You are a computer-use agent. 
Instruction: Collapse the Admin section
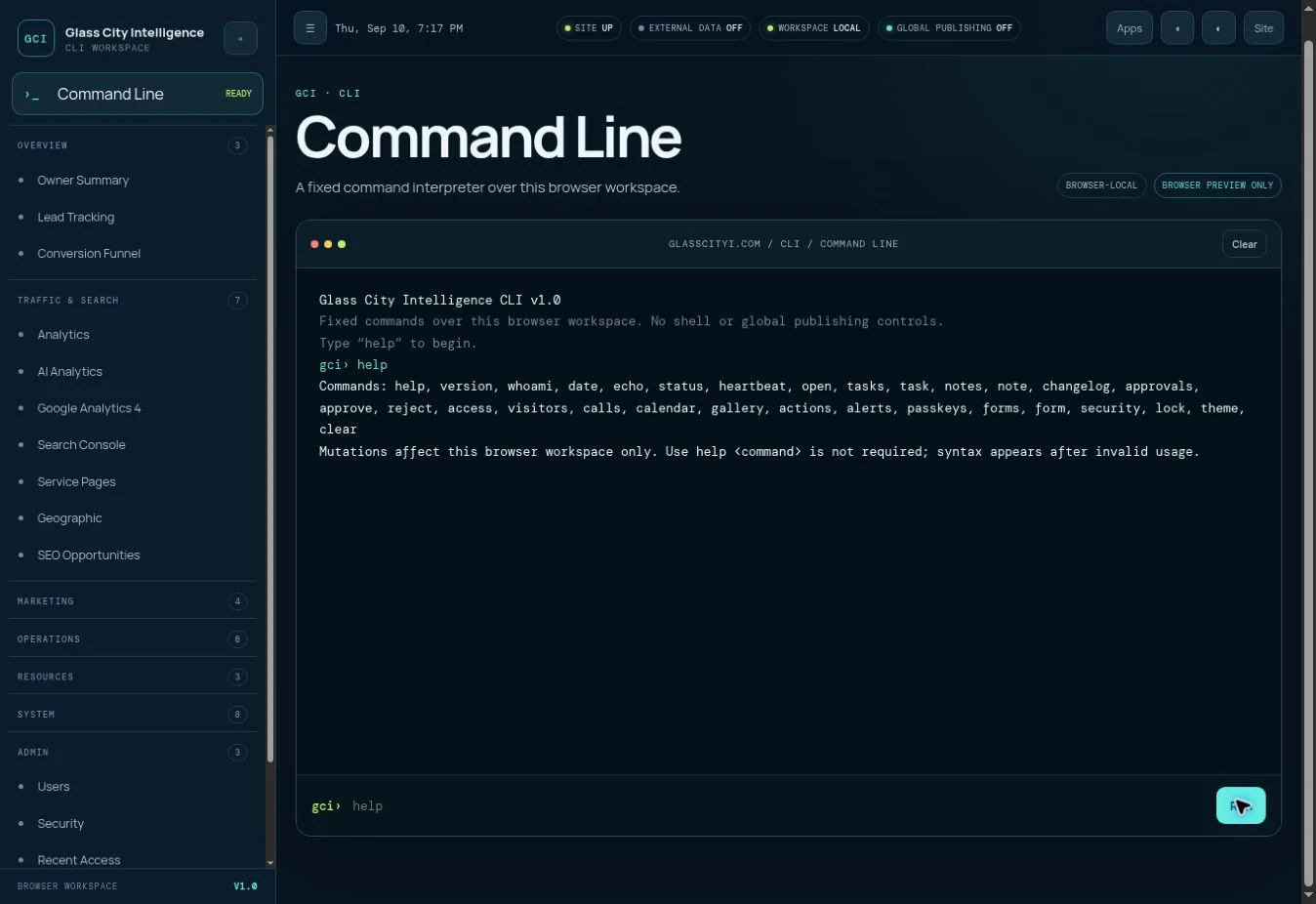[x=132, y=753]
